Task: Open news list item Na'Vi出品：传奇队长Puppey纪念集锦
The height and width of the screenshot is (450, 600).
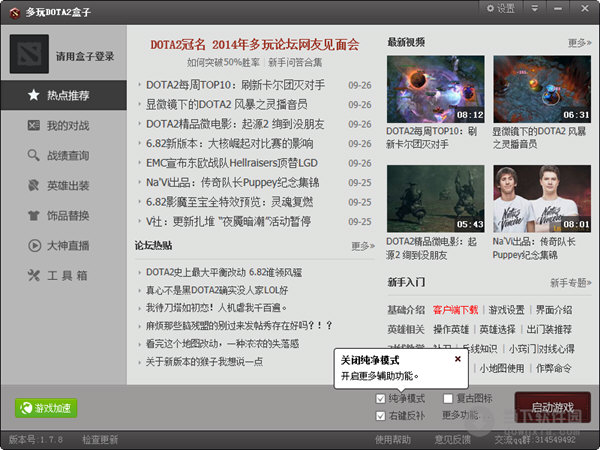Action: [x=233, y=183]
